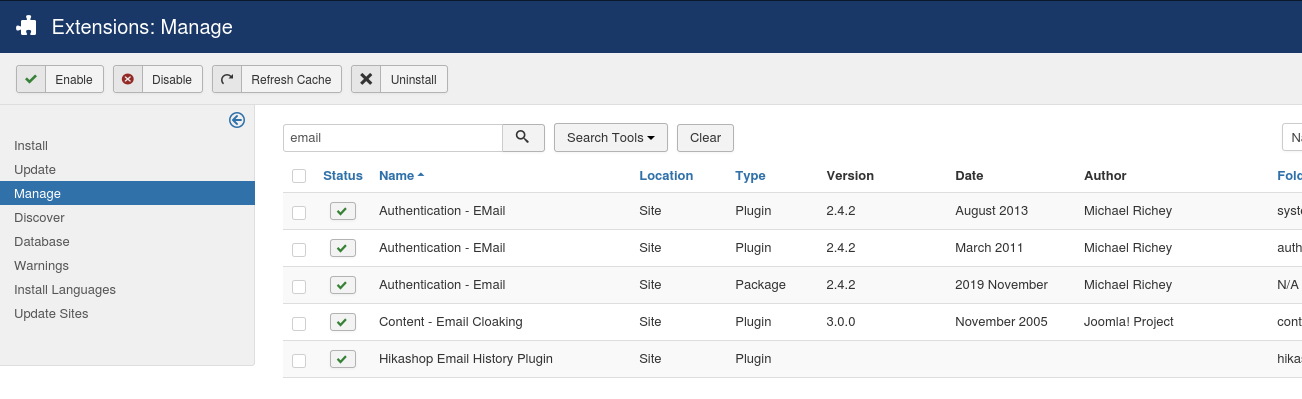Open Update Sites in the sidebar
Image resolution: width=1302 pixels, height=399 pixels.
[x=51, y=313]
